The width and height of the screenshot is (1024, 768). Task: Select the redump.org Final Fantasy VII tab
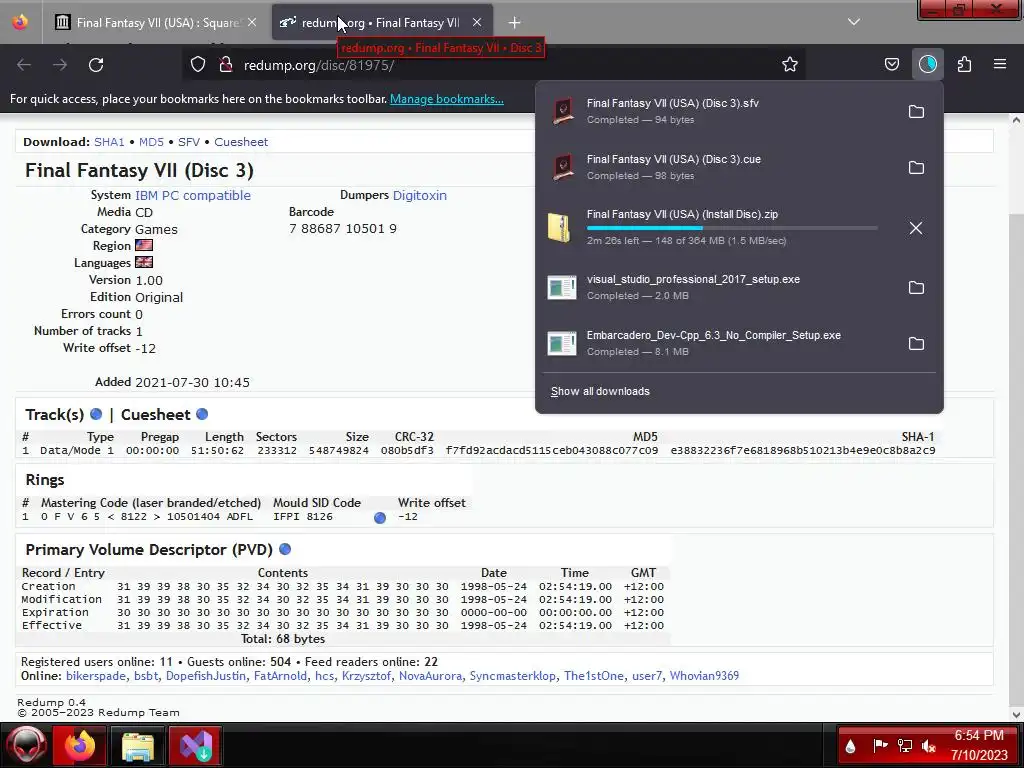[x=381, y=23]
